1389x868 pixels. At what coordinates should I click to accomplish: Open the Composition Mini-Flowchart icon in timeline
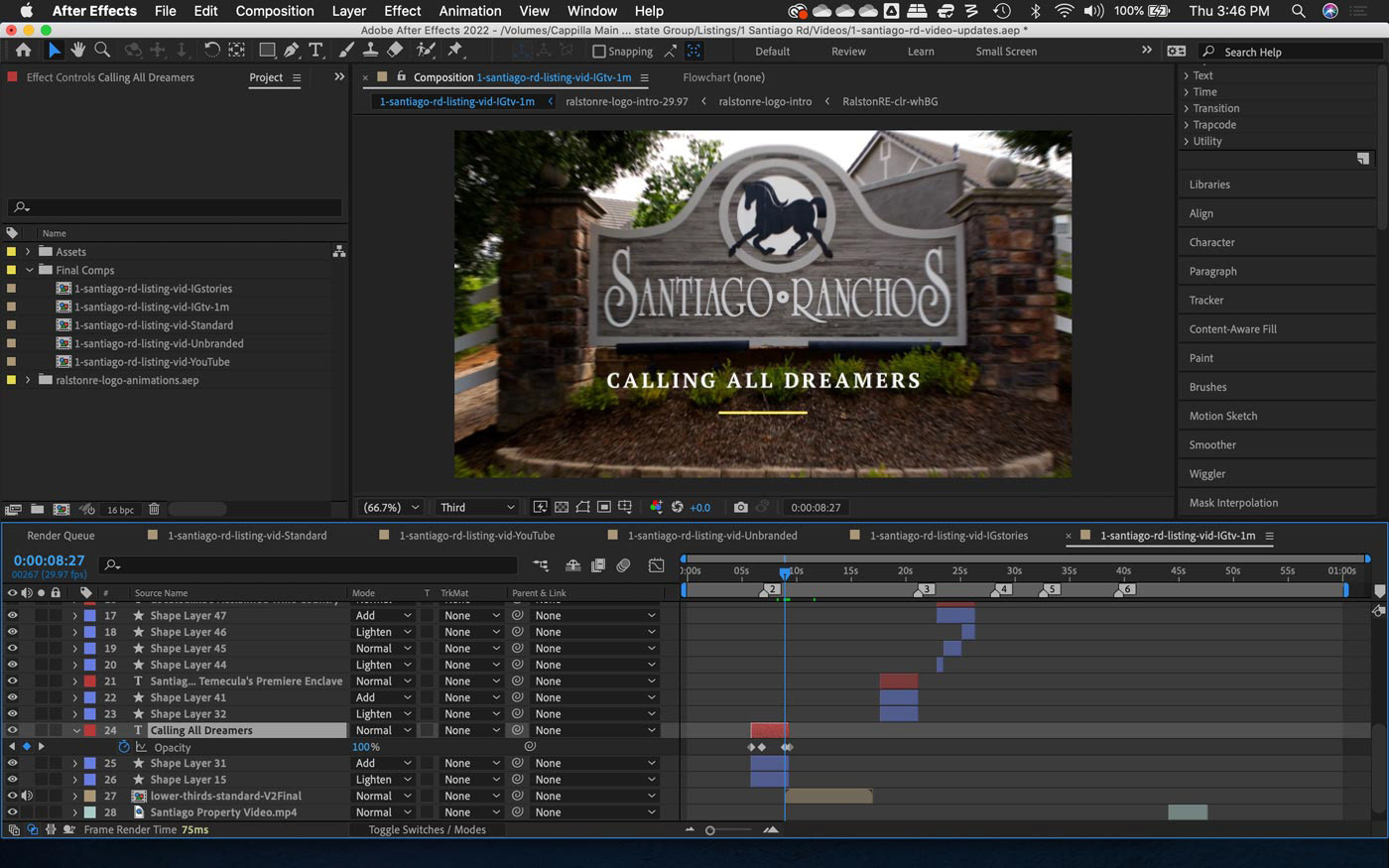click(x=541, y=565)
